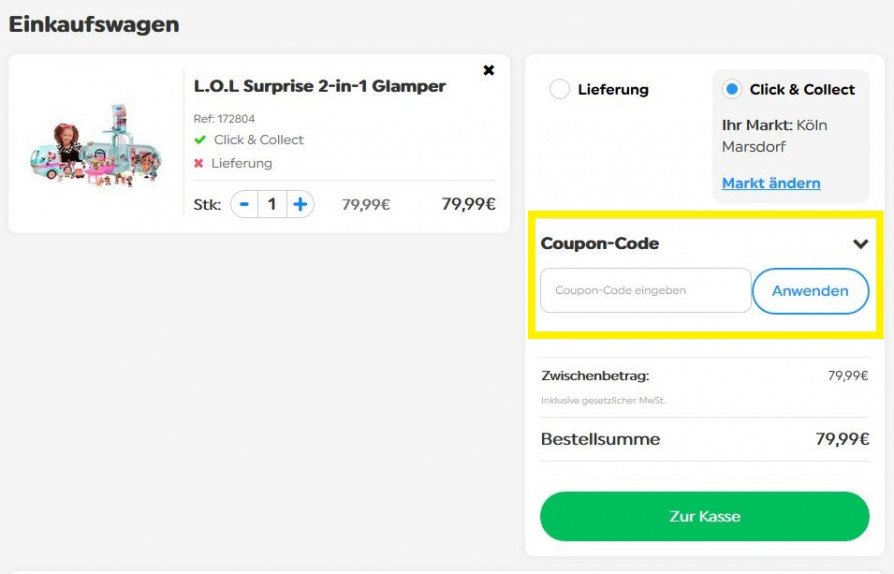Image resolution: width=894 pixels, height=574 pixels.
Task: Open the L.O.L Surprise 2-in-1 Glamper title
Action: [320, 86]
